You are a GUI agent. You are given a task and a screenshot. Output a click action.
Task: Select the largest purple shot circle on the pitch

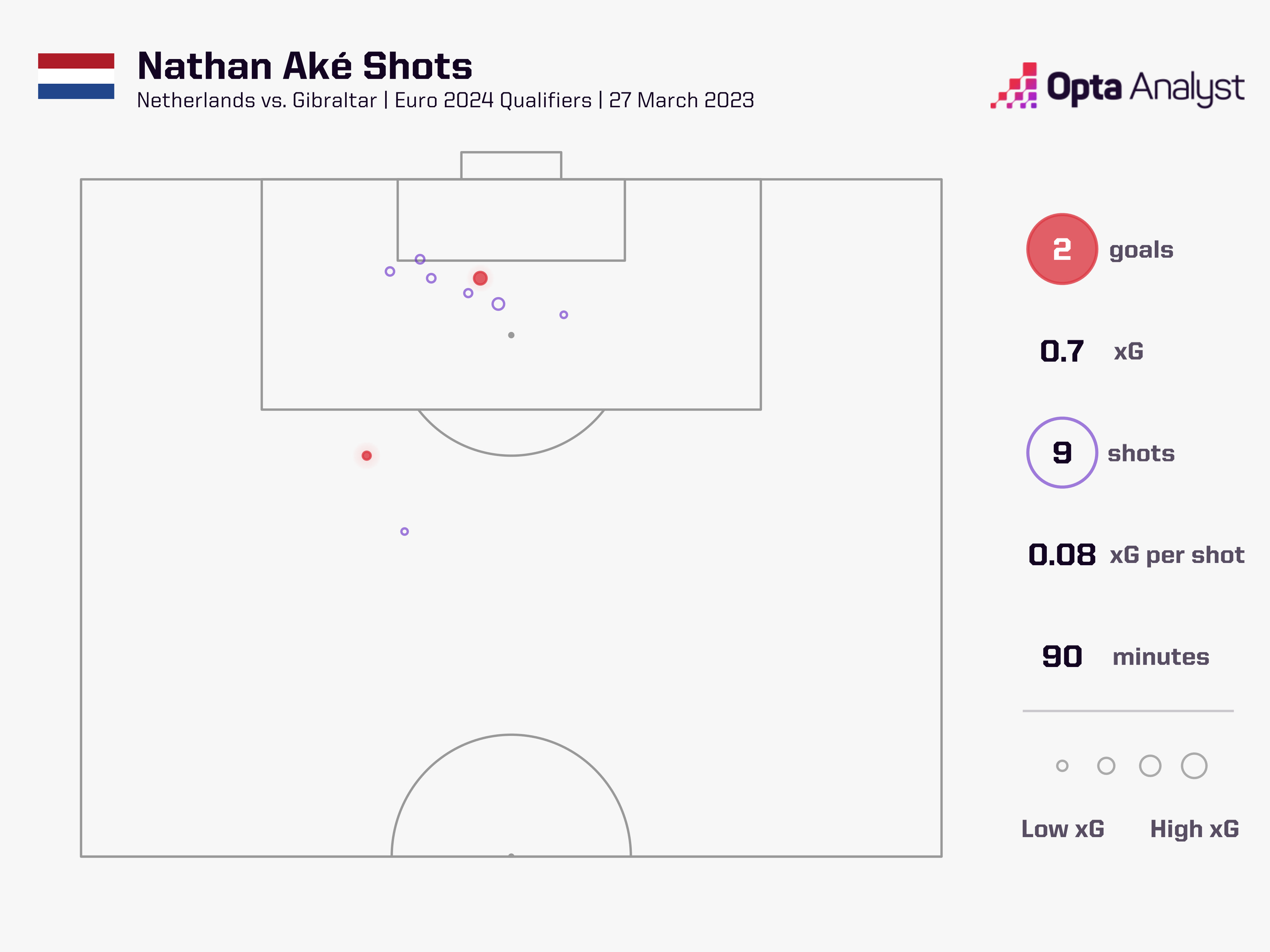coord(498,304)
